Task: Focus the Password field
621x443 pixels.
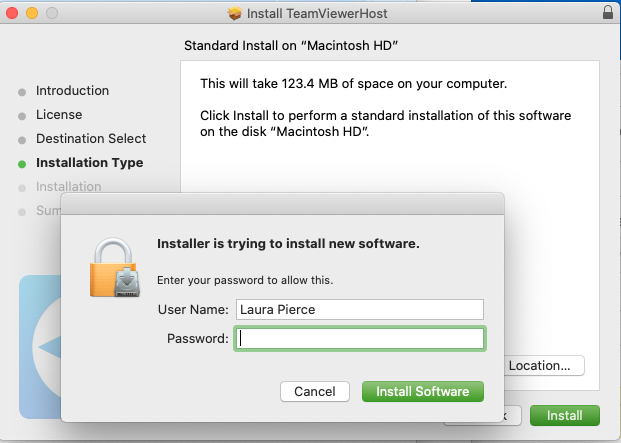Action: click(360, 338)
